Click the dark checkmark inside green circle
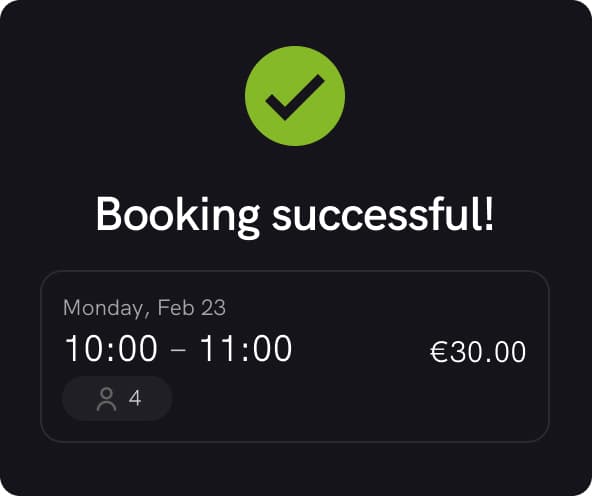 [x=295, y=97]
